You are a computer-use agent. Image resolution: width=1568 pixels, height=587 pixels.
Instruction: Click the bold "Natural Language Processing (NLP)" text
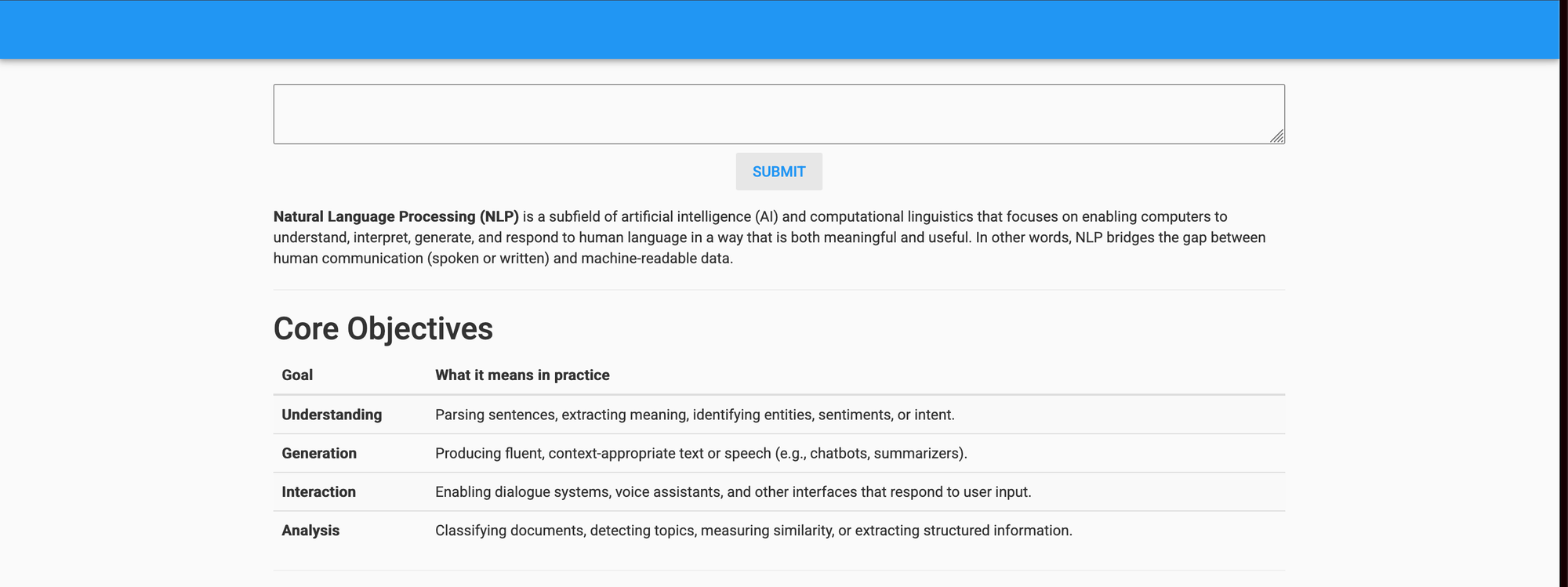[396, 216]
